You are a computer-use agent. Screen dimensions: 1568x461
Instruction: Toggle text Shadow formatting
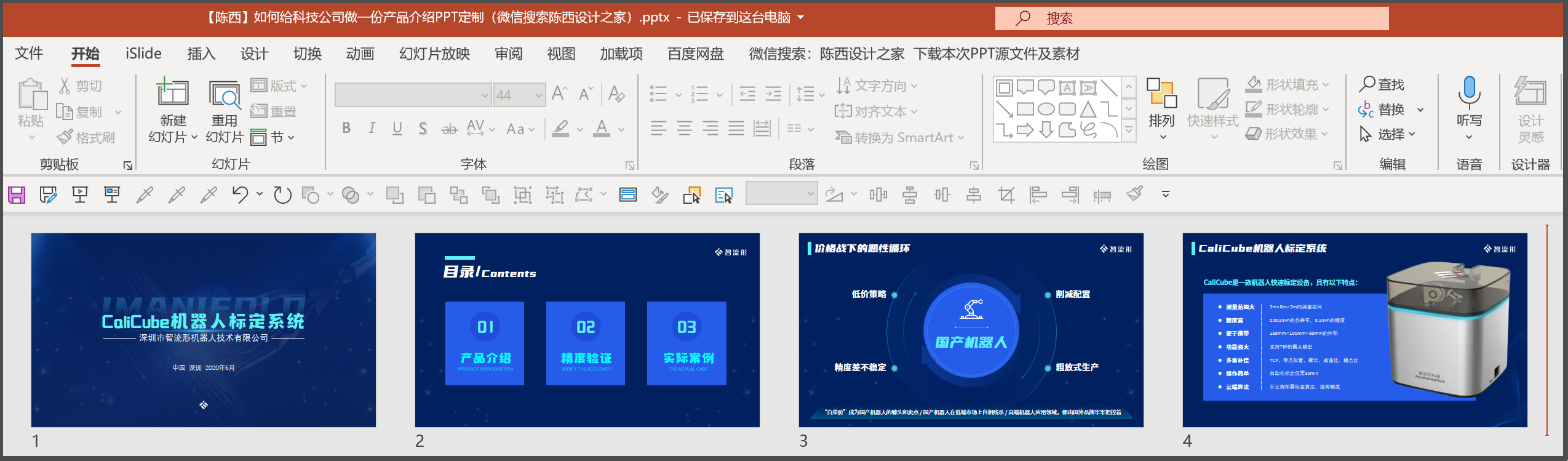tap(423, 128)
